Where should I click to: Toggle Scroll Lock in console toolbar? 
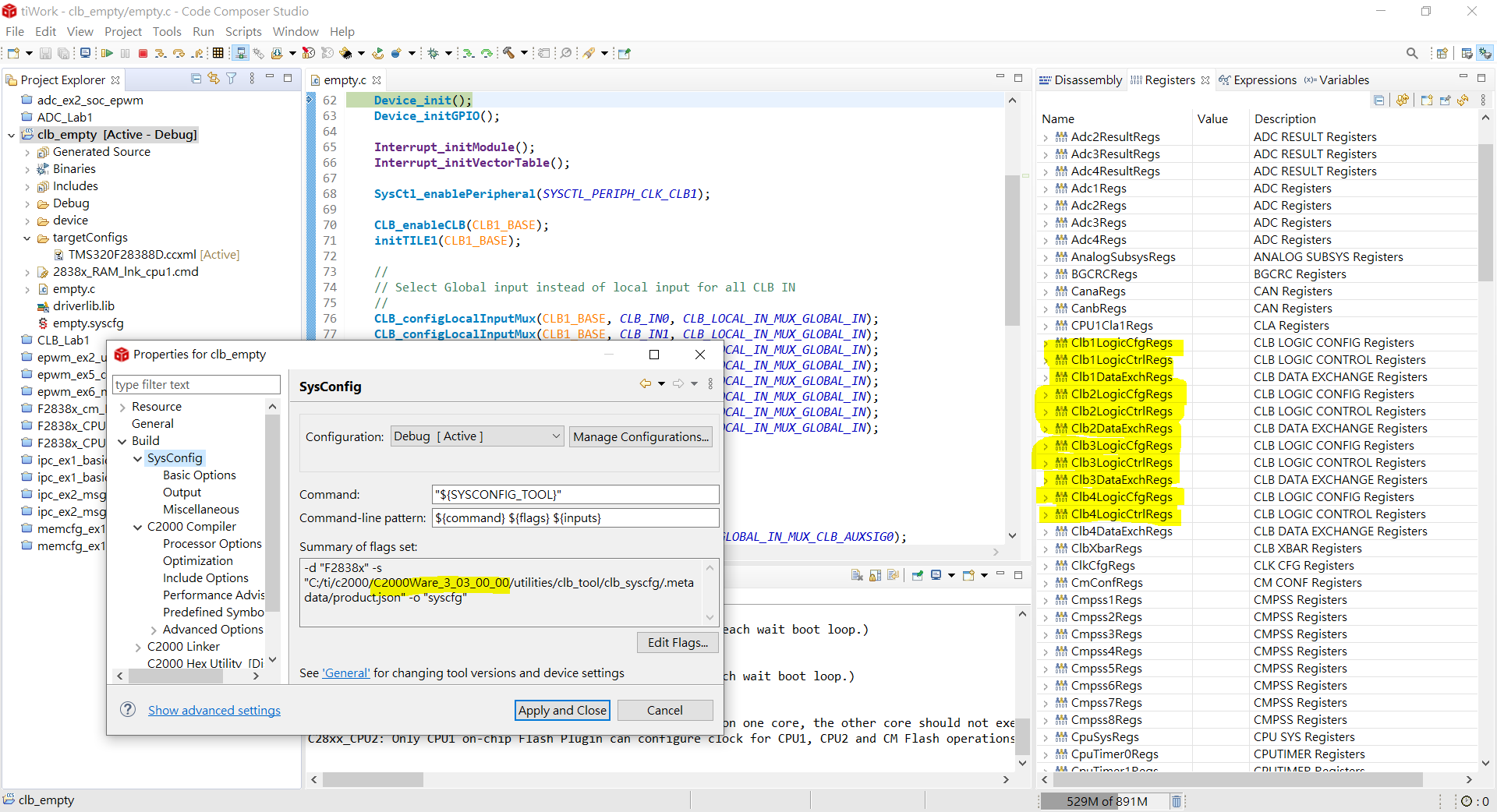[875, 575]
